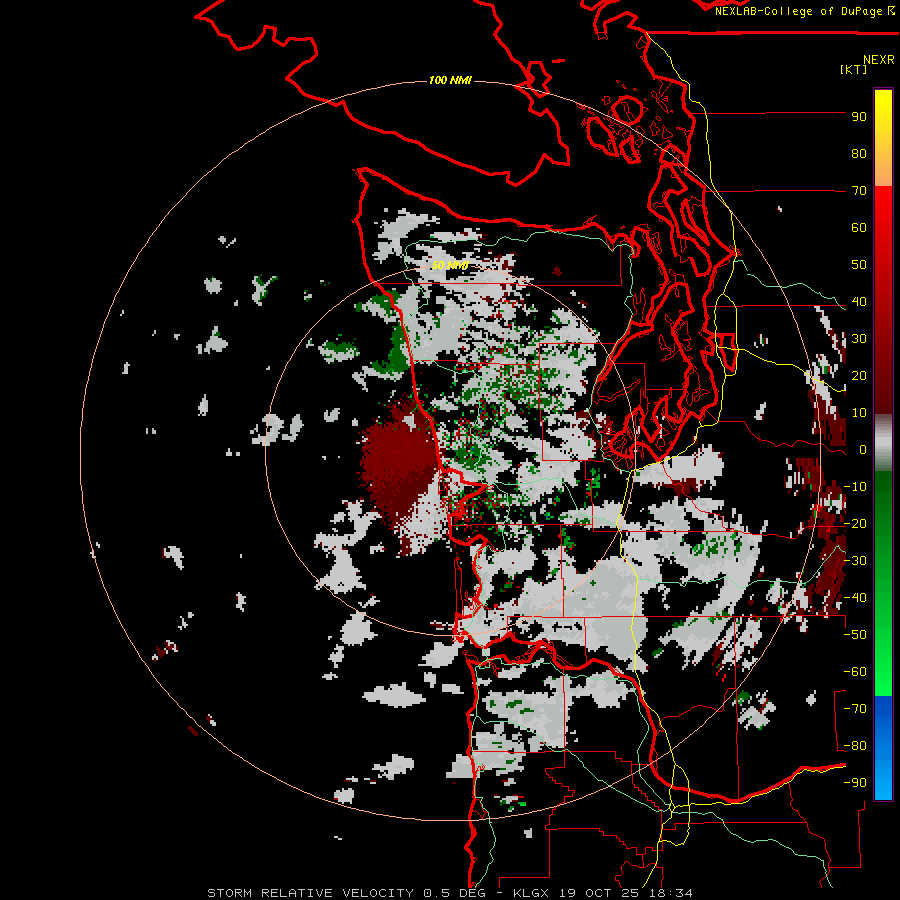900x900 pixels.
Task: Click the 100 NMI range ring label
Action: point(450,80)
